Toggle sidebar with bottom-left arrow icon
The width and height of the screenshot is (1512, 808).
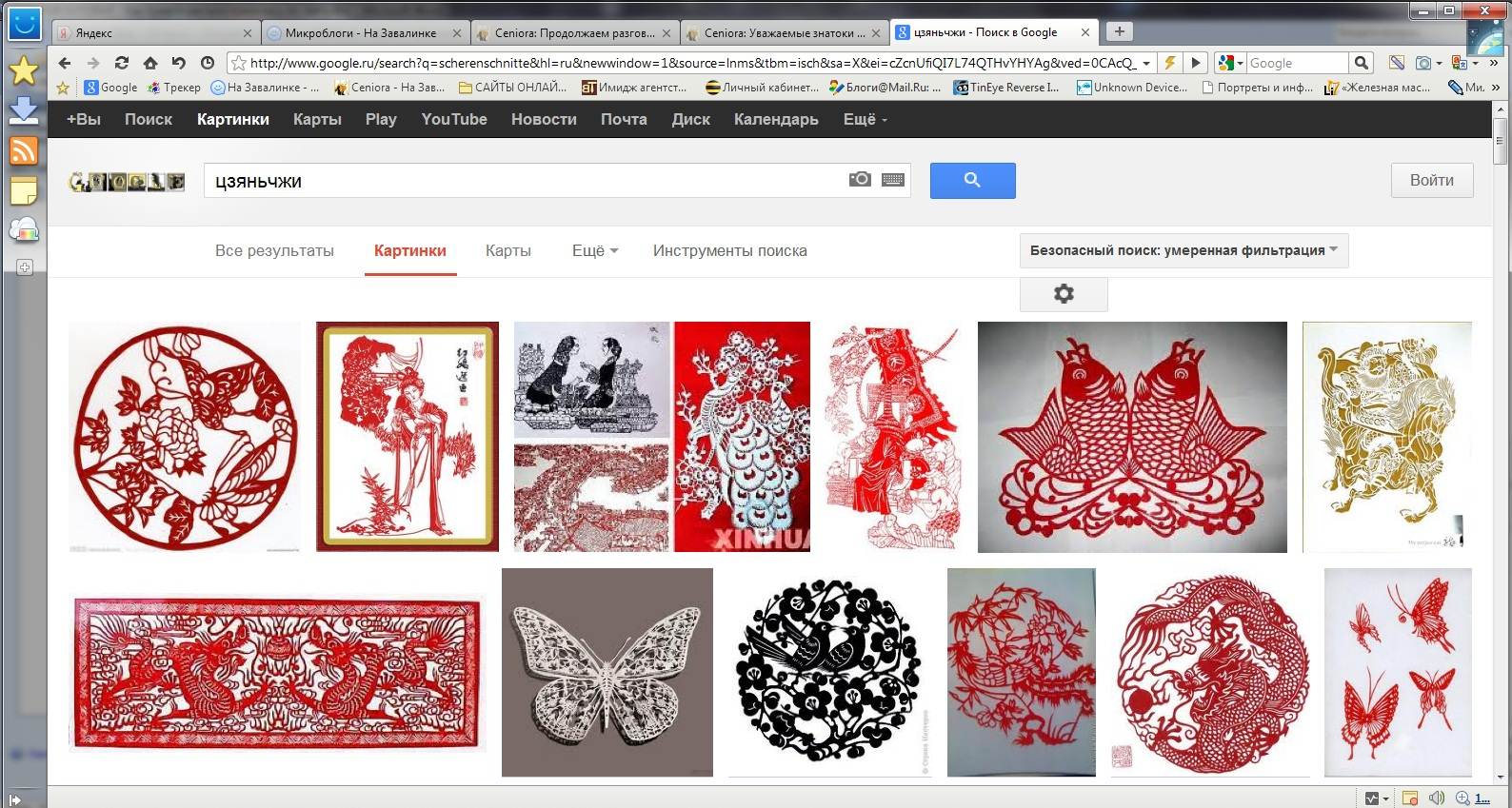[14, 799]
